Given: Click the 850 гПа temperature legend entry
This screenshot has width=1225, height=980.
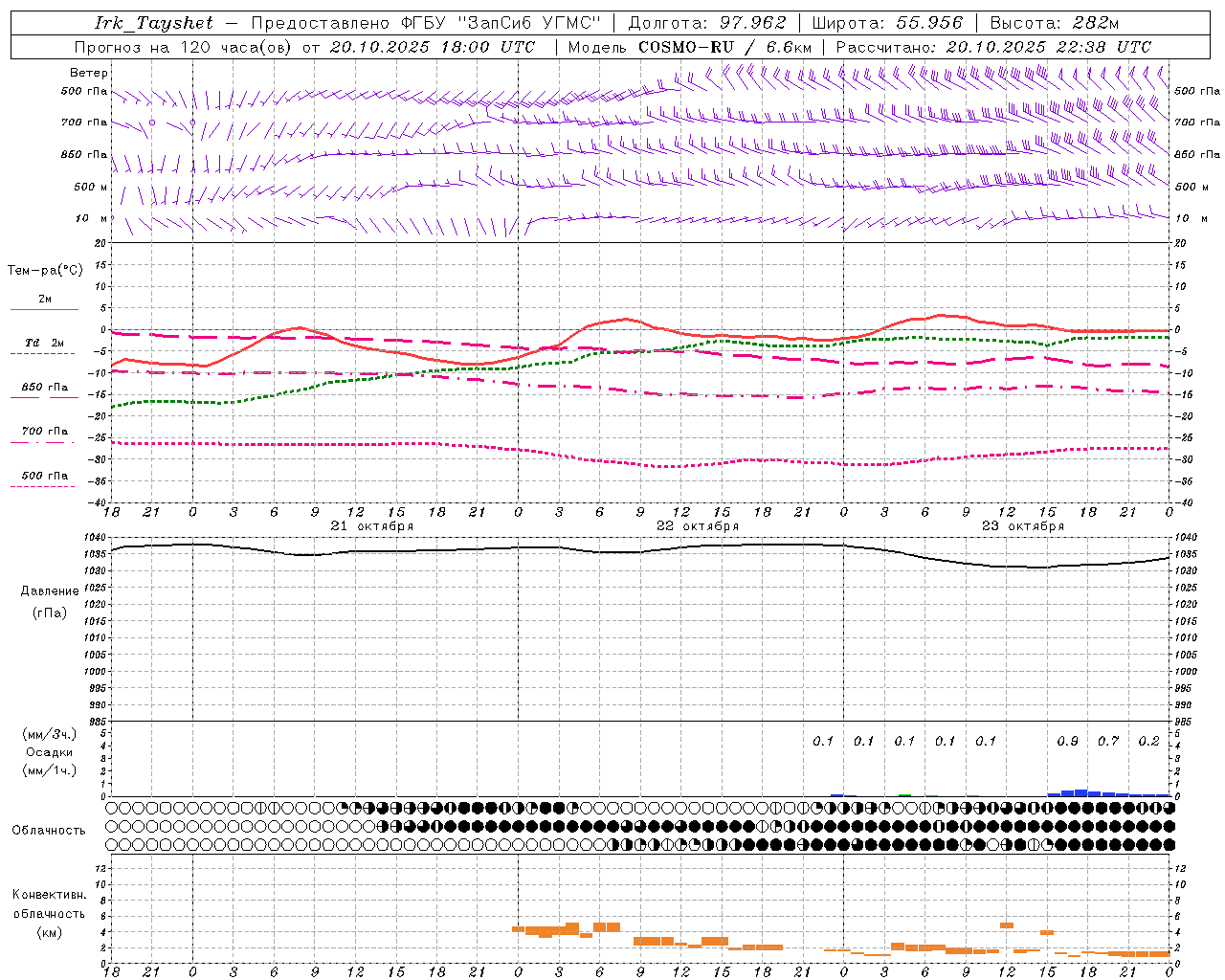Looking at the screenshot, I should 45,388.
